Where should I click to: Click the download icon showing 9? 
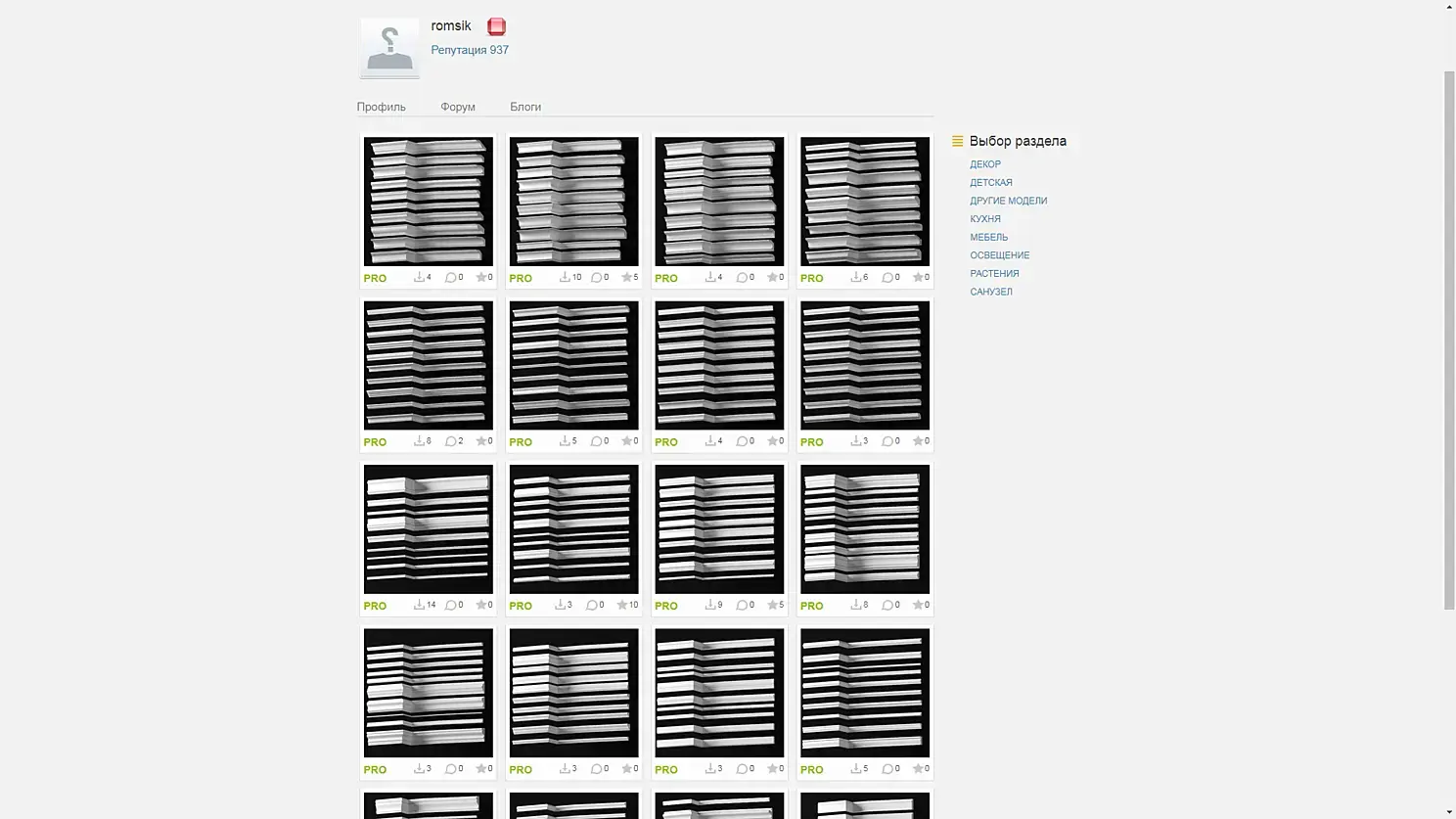(x=710, y=605)
